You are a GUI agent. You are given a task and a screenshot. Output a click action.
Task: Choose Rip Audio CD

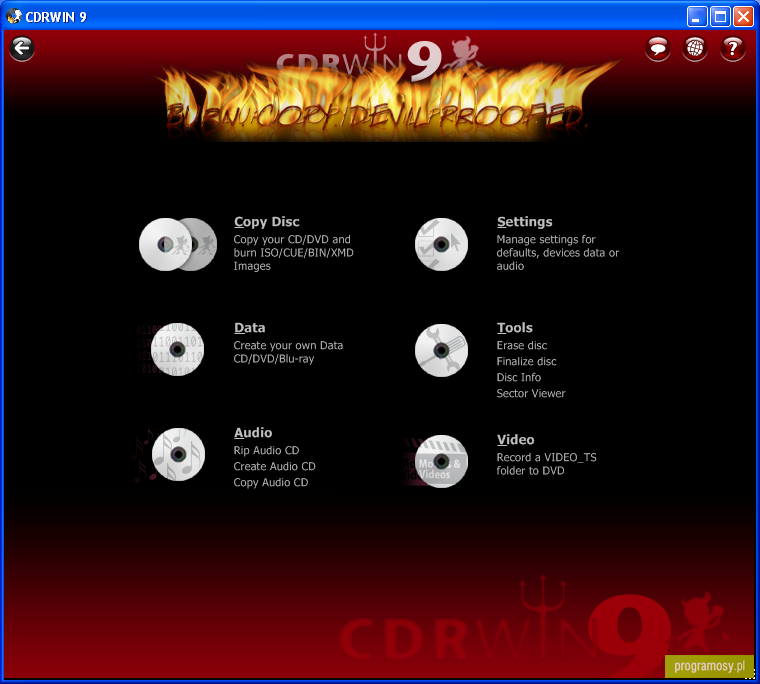(266, 450)
